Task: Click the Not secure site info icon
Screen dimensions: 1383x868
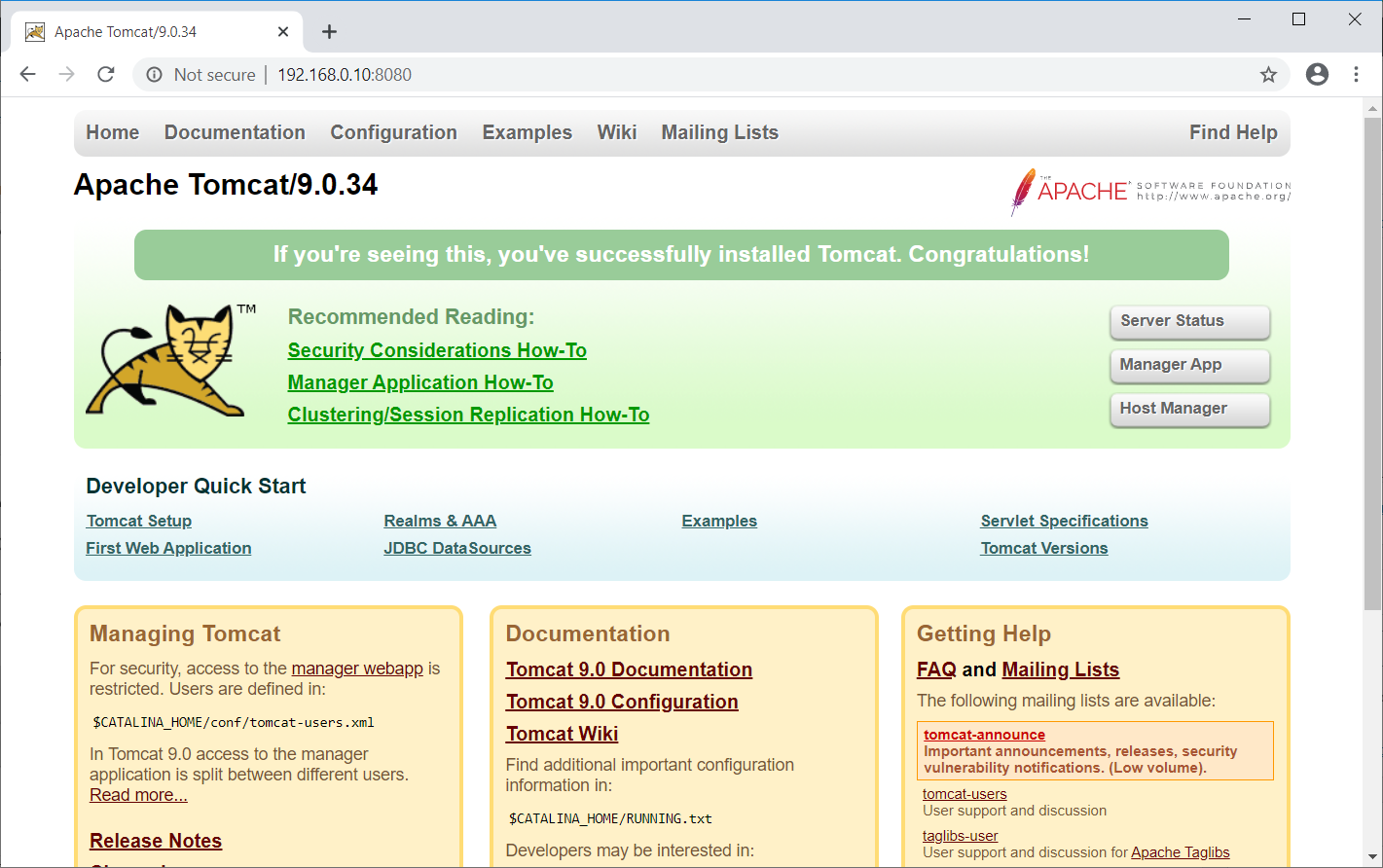Action: pyautogui.click(x=154, y=75)
